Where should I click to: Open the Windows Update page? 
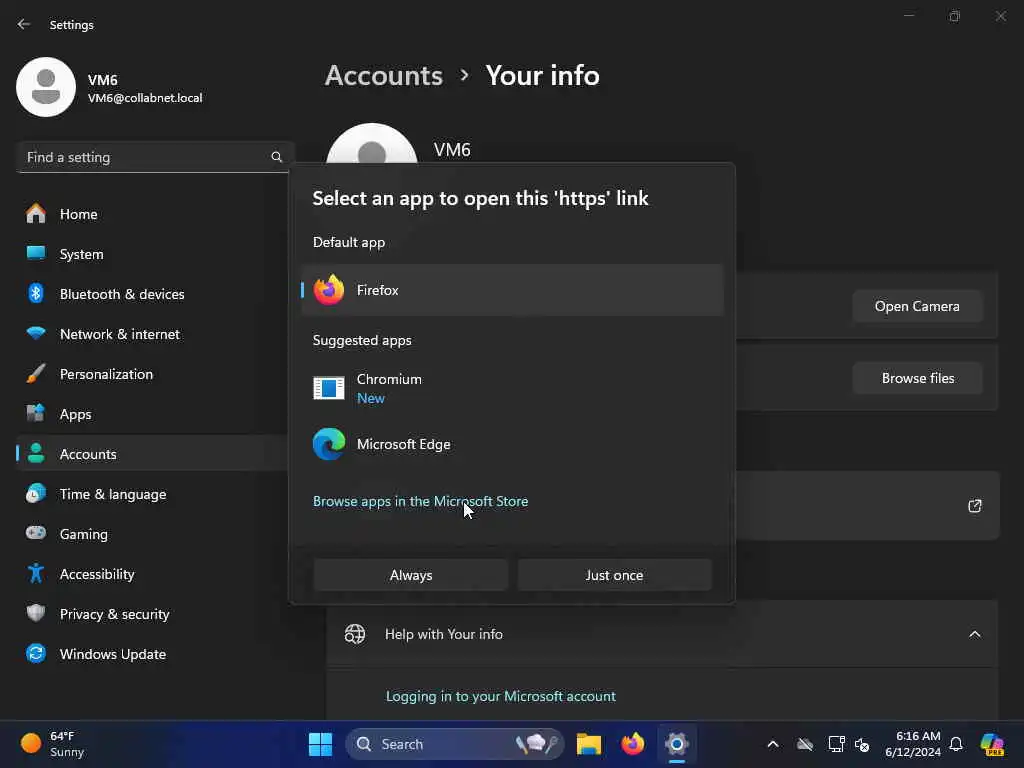coord(152,654)
